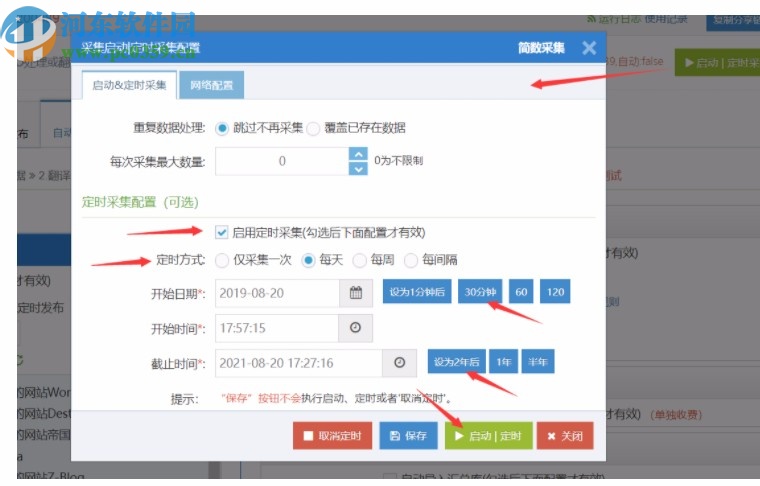
Task: Click the red 关闭 button
Action: [565, 436]
